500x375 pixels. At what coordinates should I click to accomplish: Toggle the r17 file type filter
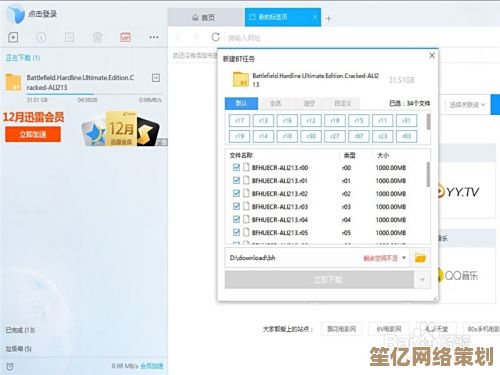[239, 121]
